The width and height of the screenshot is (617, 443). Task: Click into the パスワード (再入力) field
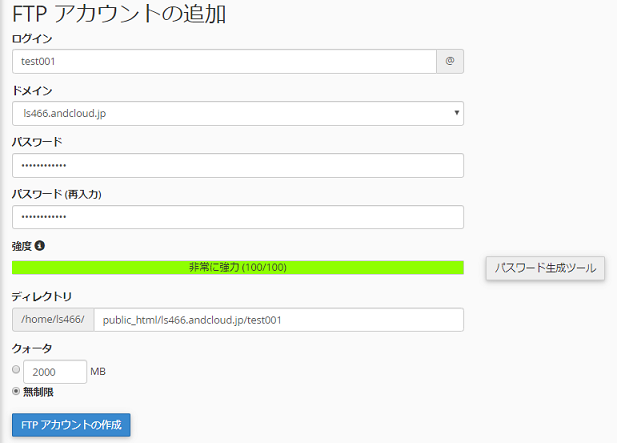(x=238, y=217)
